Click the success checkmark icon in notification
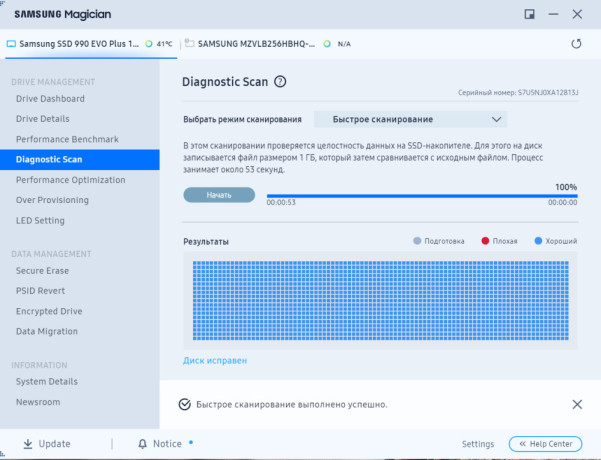 point(185,404)
